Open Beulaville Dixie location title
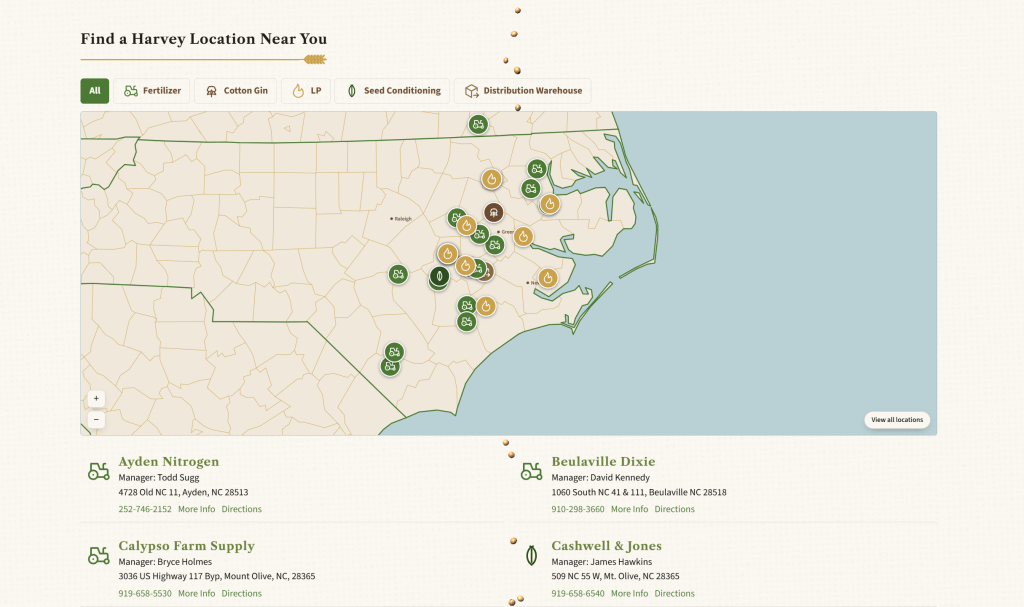The width and height of the screenshot is (1024, 607). 603,462
